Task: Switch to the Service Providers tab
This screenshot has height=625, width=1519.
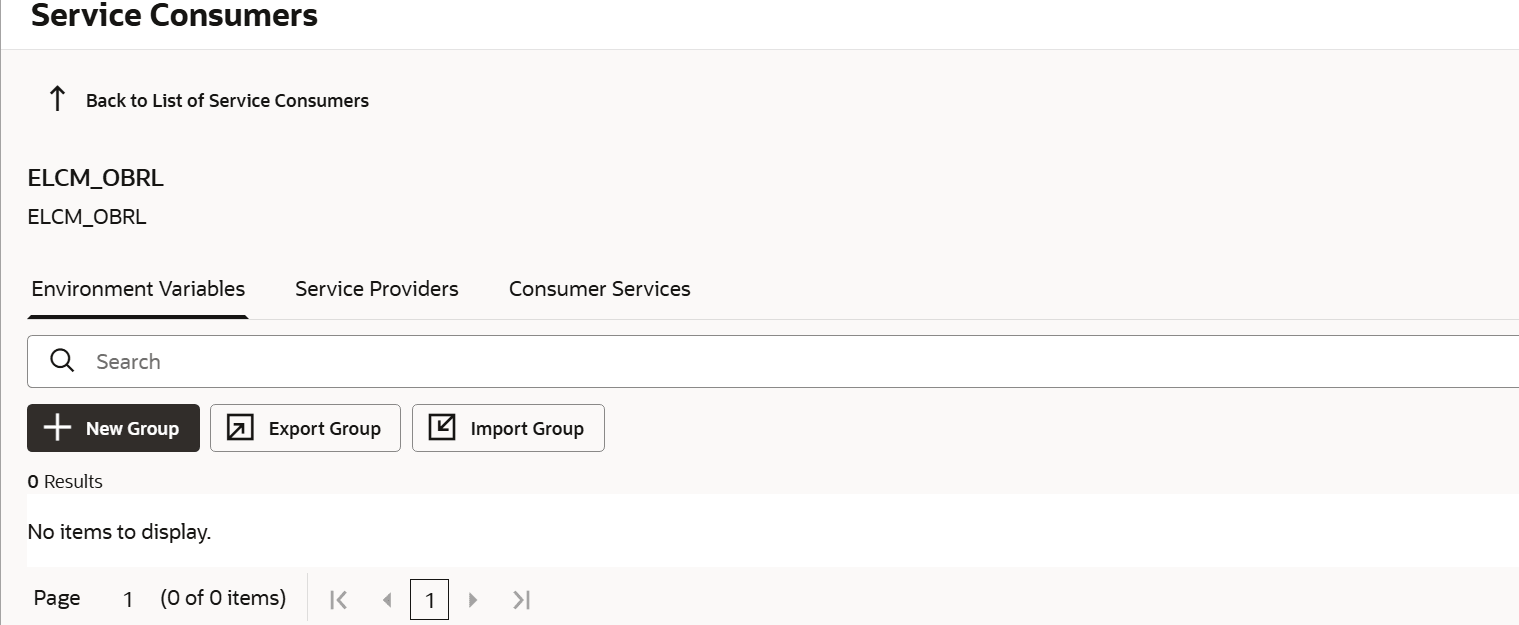Action: click(376, 289)
